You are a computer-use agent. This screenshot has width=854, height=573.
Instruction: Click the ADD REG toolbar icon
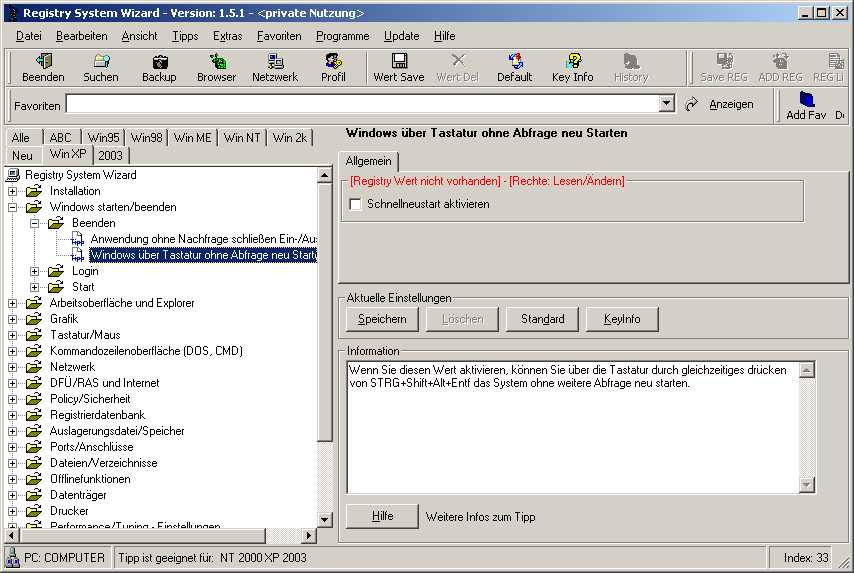pos(781,61)
